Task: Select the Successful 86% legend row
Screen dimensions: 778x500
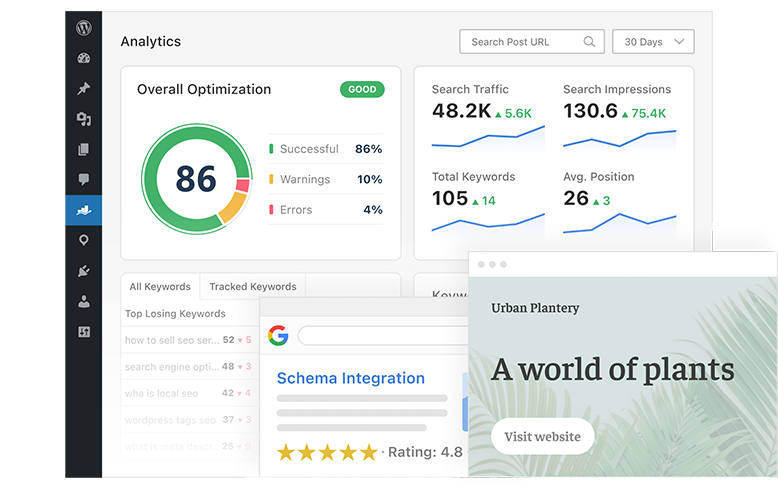Action: 325,149
